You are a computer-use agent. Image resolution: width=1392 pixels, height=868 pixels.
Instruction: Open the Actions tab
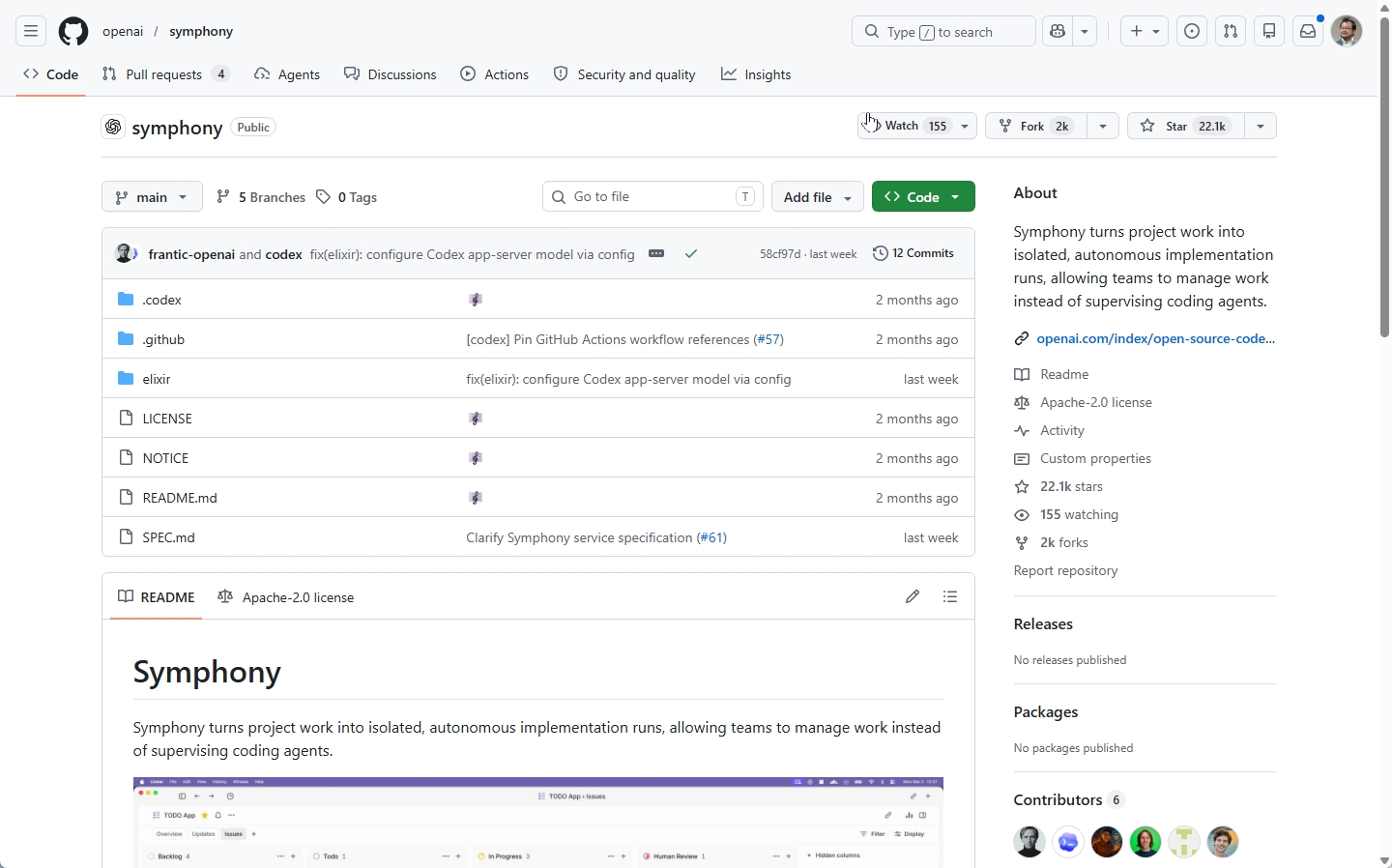click(x=495, y=74)
